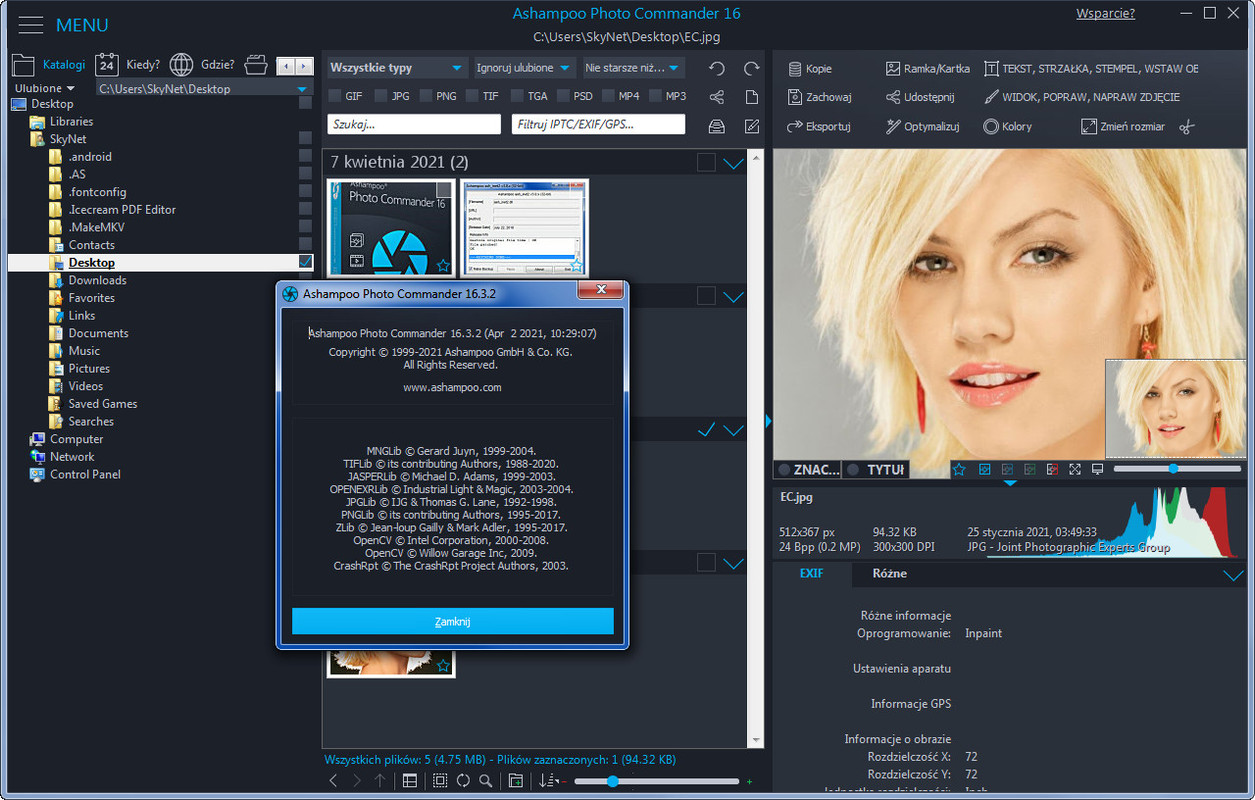The height and width of the screenshot is (800, 1255).
Task: Click the Zamknij button in dialog
Action: pos(453,621)
